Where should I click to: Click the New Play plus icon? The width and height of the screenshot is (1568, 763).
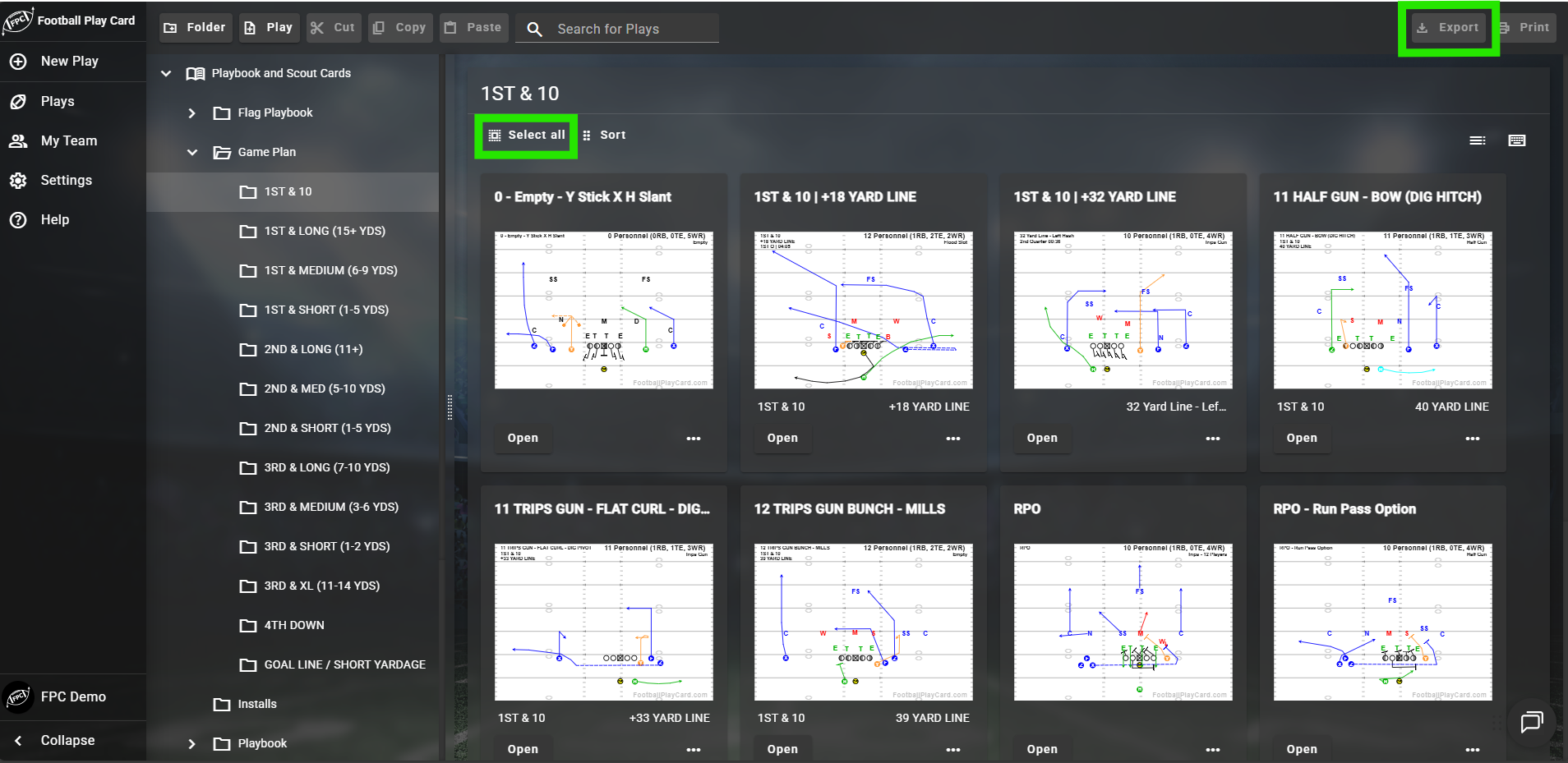click(18, 62)
